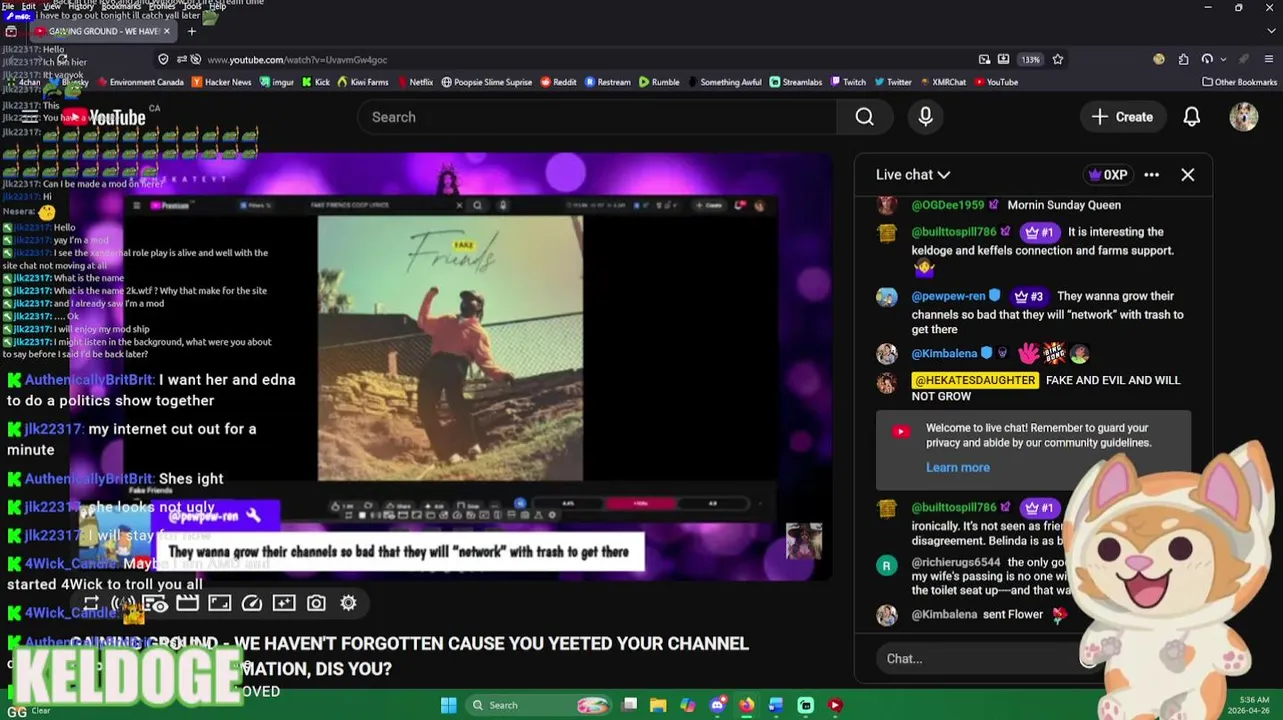
Task: Close the live chat panel
Action: [1187, 175]
